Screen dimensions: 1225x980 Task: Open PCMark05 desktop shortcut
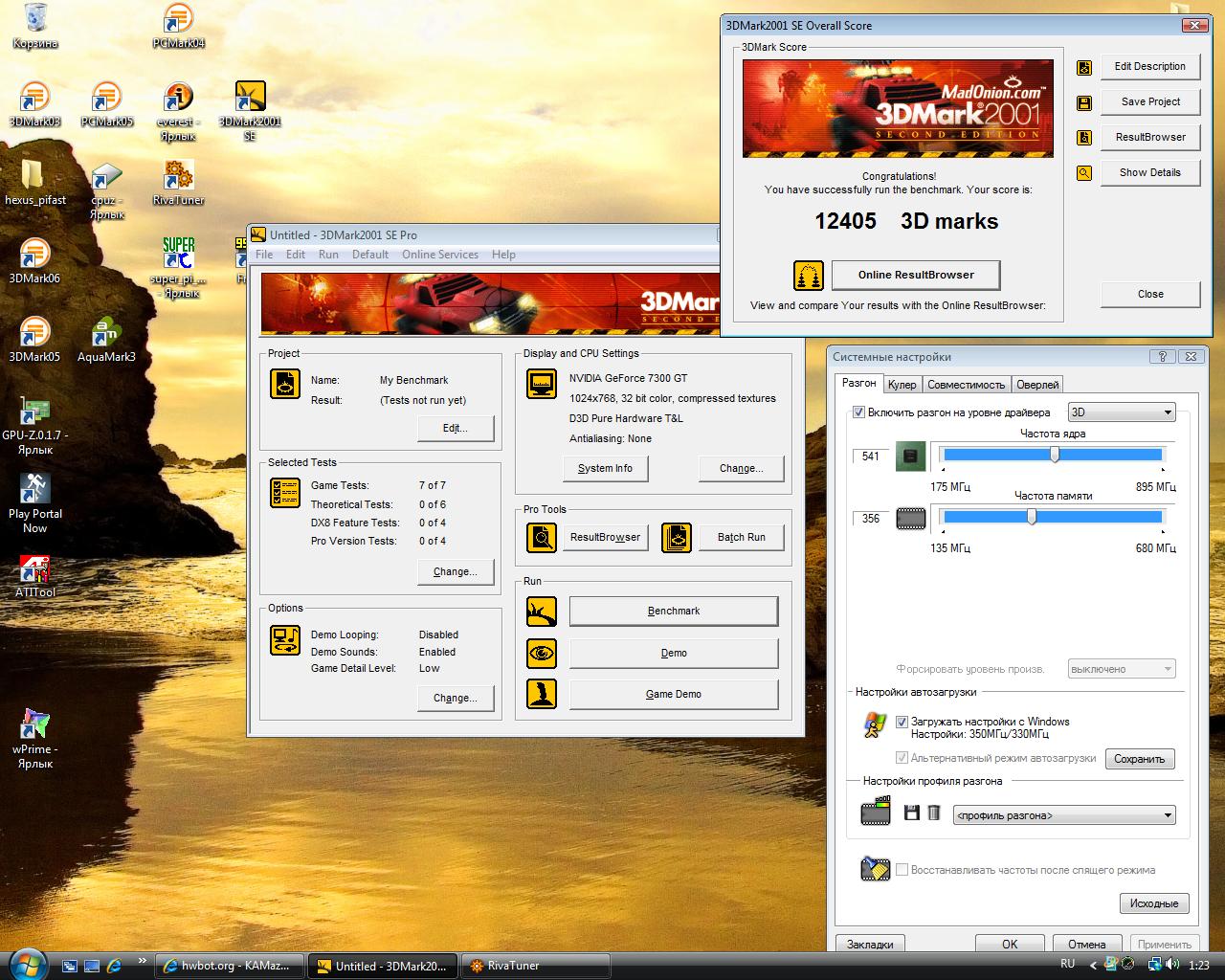pos(106,104)
